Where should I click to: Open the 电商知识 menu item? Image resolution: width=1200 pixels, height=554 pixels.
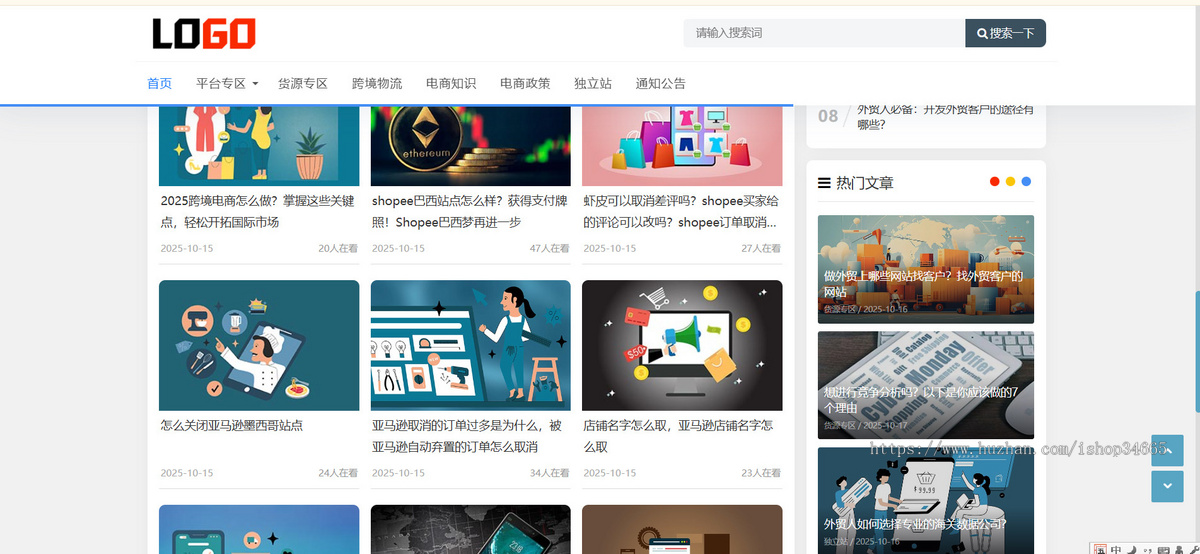[x=451, y=83]
